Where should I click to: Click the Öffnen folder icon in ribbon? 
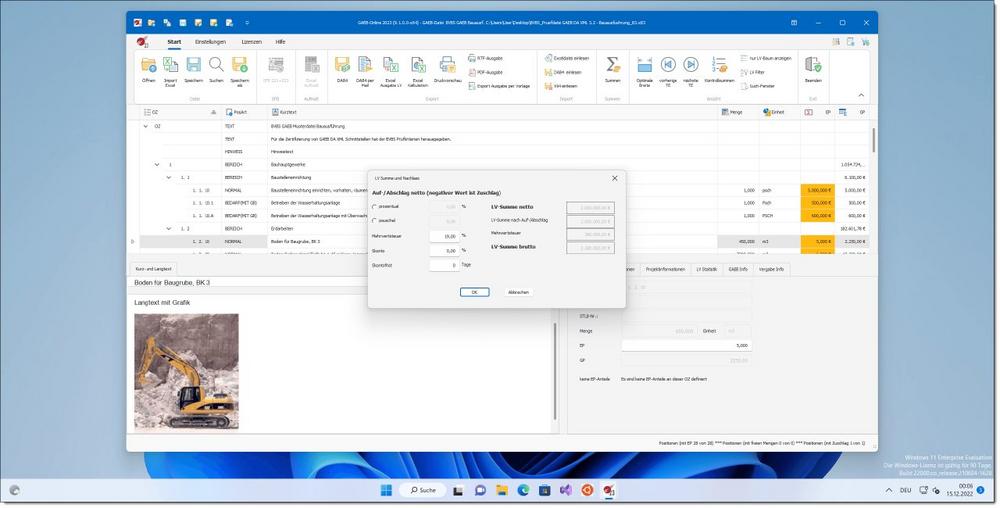click(148, 66)
